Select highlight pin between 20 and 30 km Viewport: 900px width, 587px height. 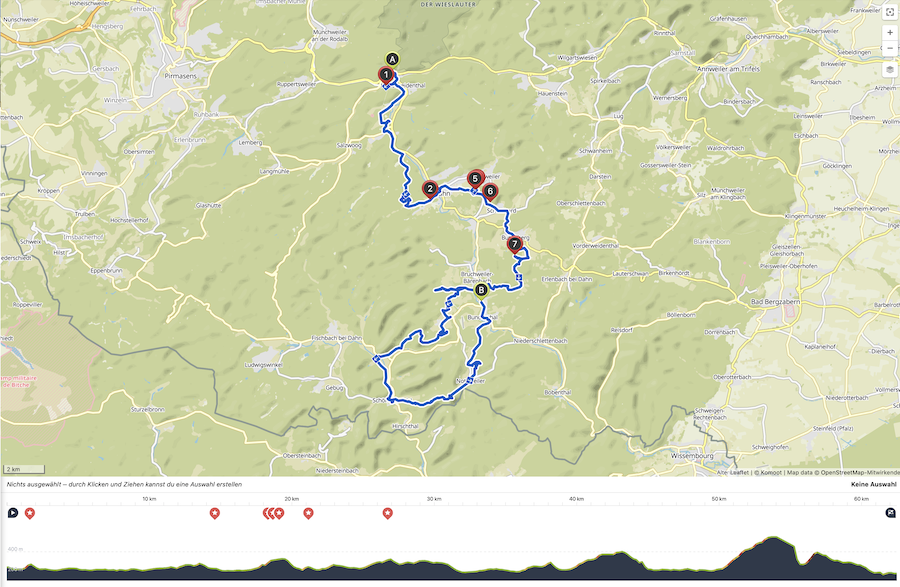tap(387, 513)
